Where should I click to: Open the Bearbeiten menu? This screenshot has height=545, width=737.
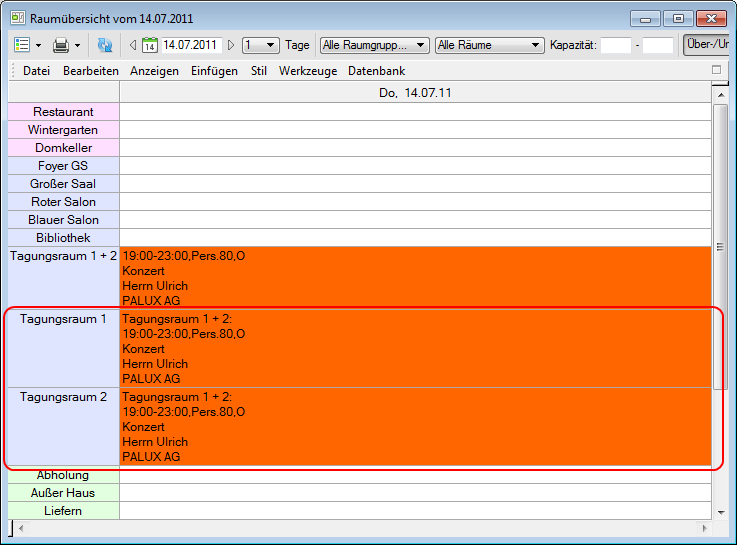pyautogui.click(x=91, y=71)
